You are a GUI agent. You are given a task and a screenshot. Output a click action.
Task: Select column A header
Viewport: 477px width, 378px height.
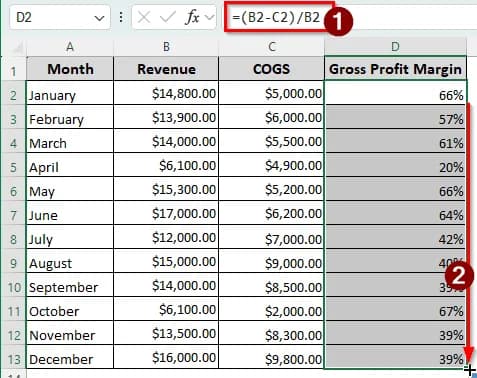tap(70, 47)
